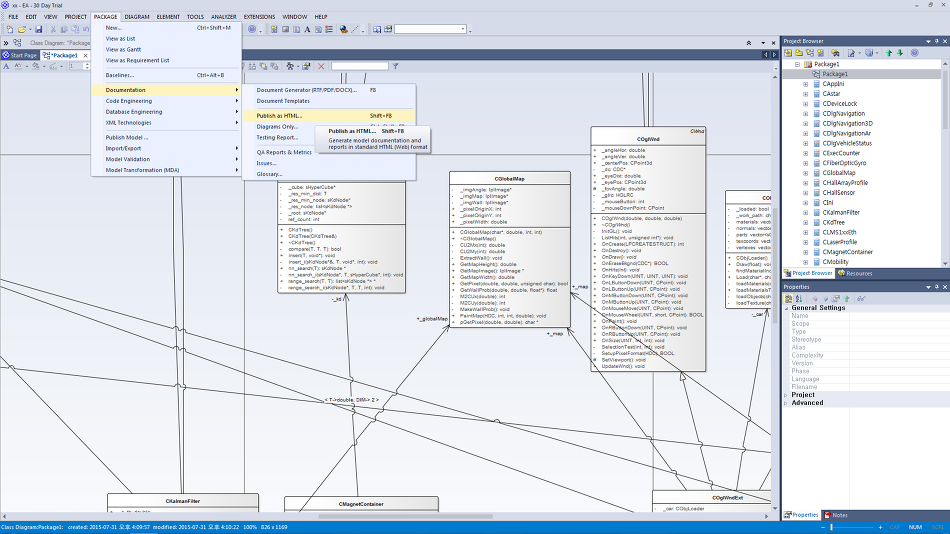This screenshot has width=950, height=534.
Task: Click the COglWnd class box title
Action: click(x=648, y=139)
